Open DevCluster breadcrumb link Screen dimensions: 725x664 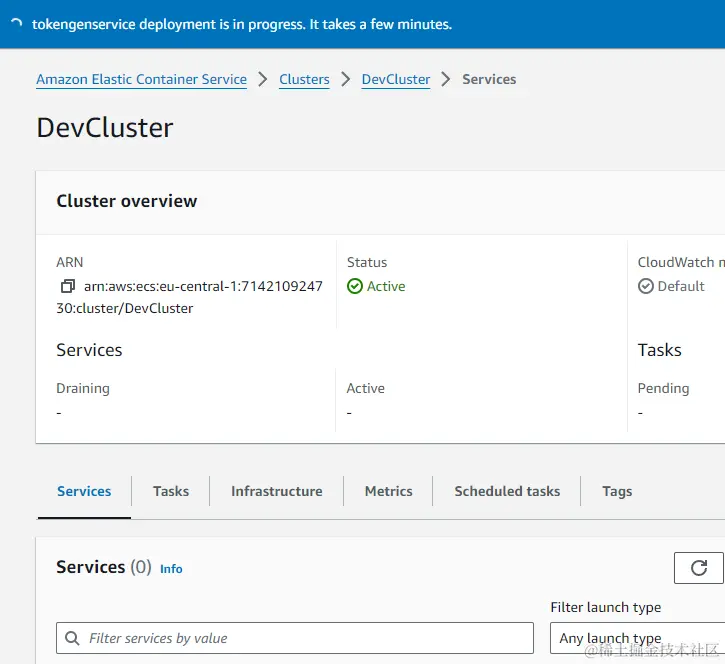[x=396, y=79]
